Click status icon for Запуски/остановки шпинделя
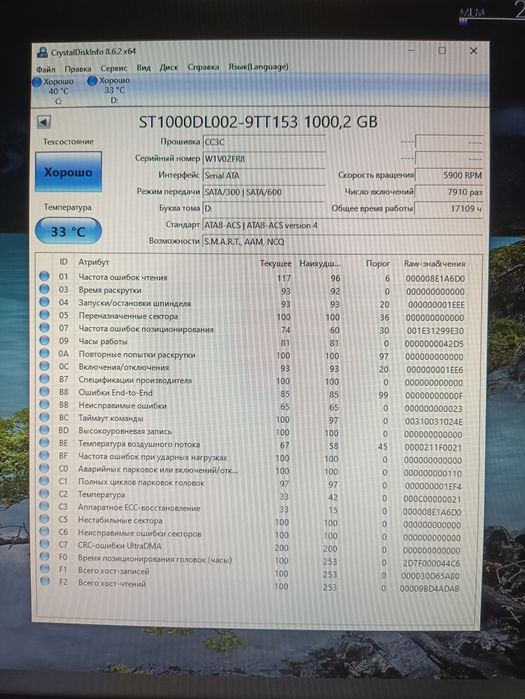 pyautogui.click(x=44, y=302)
